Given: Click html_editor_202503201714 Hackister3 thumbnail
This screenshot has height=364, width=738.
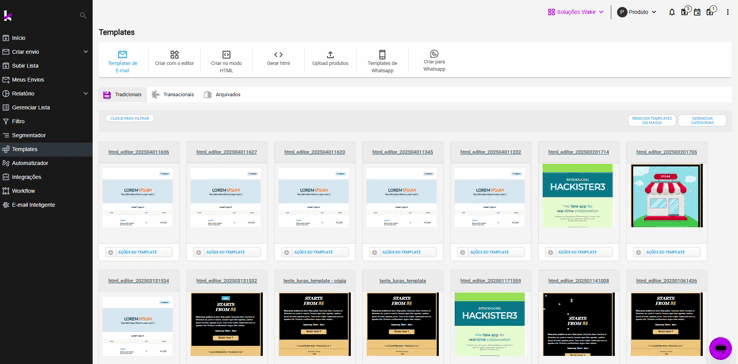Looking at the screenshot, I should coord(578,195).
